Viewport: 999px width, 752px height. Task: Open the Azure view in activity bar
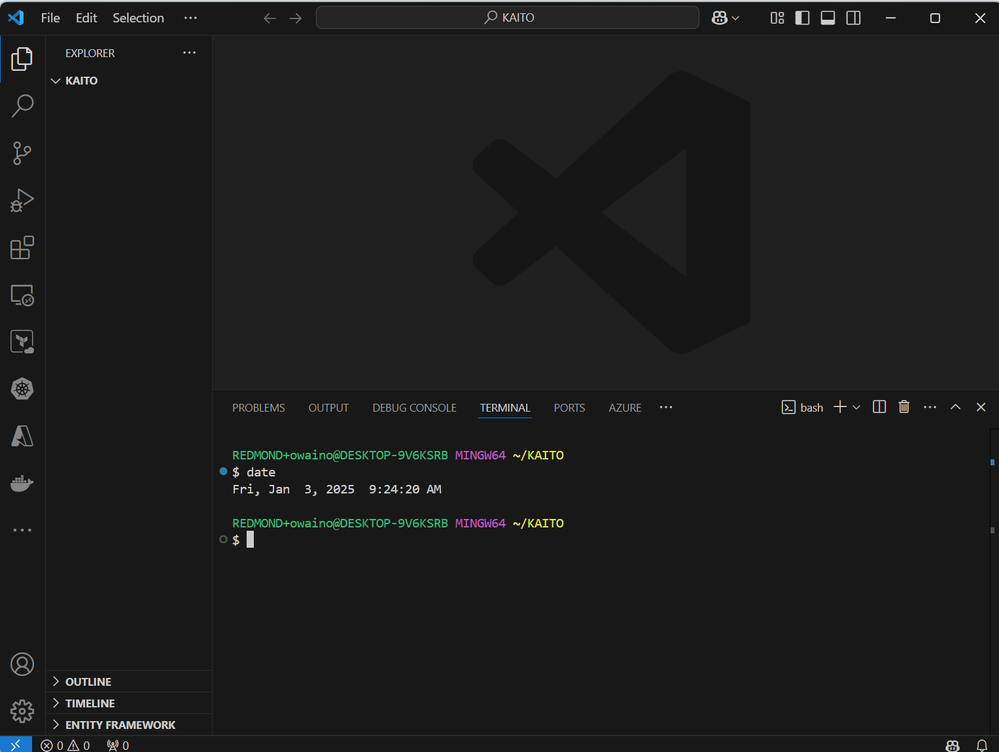22,436
